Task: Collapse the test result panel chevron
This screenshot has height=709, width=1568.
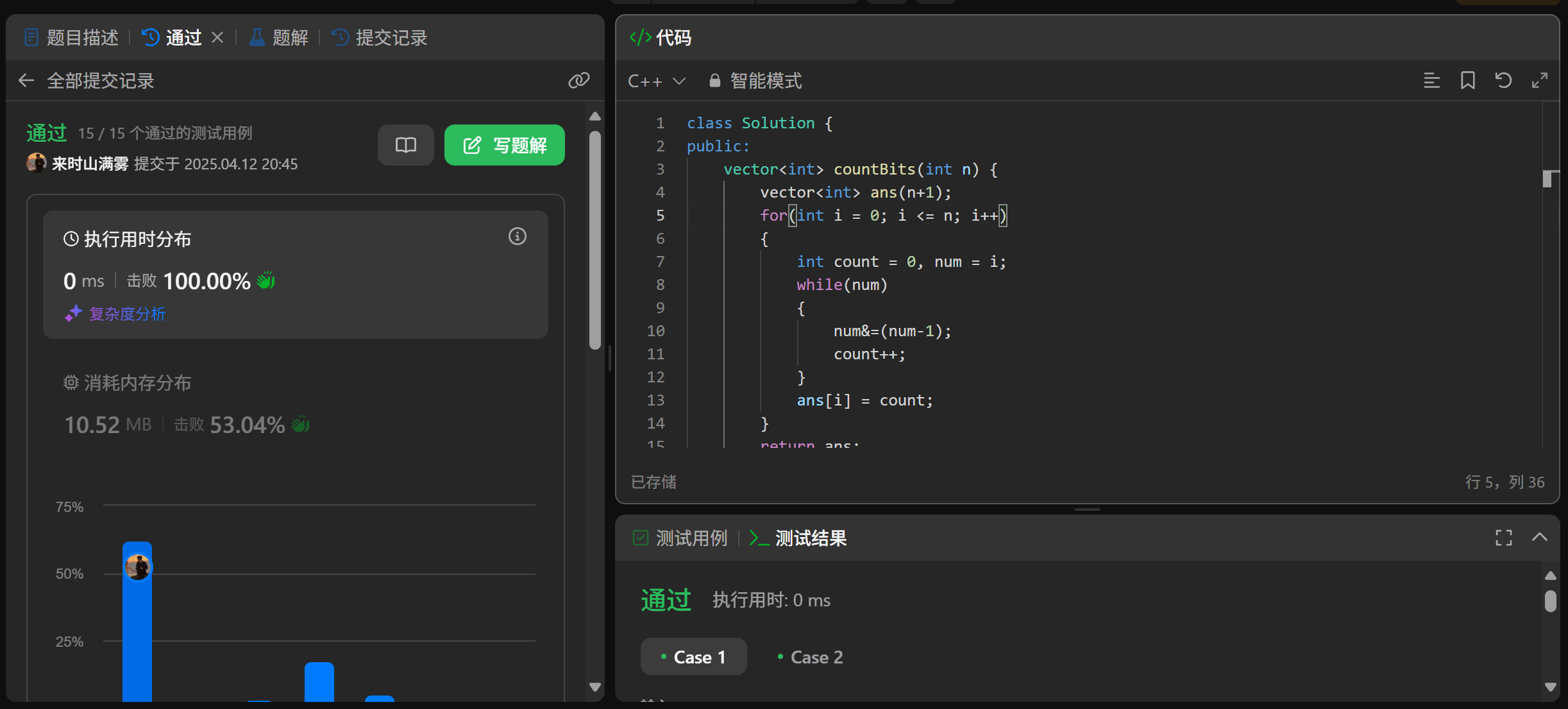Action: point(1539,538)
